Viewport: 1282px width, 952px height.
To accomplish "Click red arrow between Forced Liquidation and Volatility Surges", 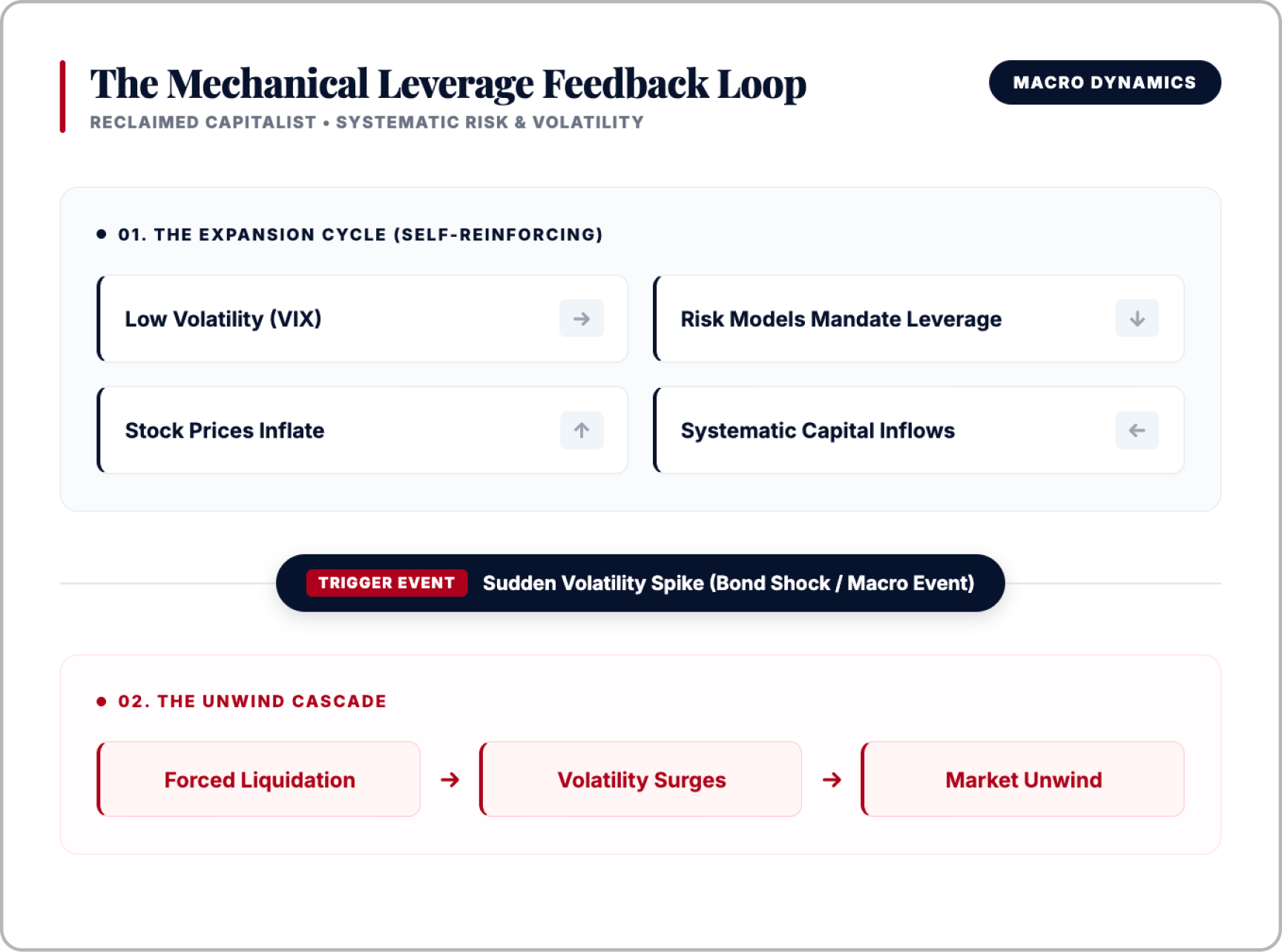I will 450,780.
